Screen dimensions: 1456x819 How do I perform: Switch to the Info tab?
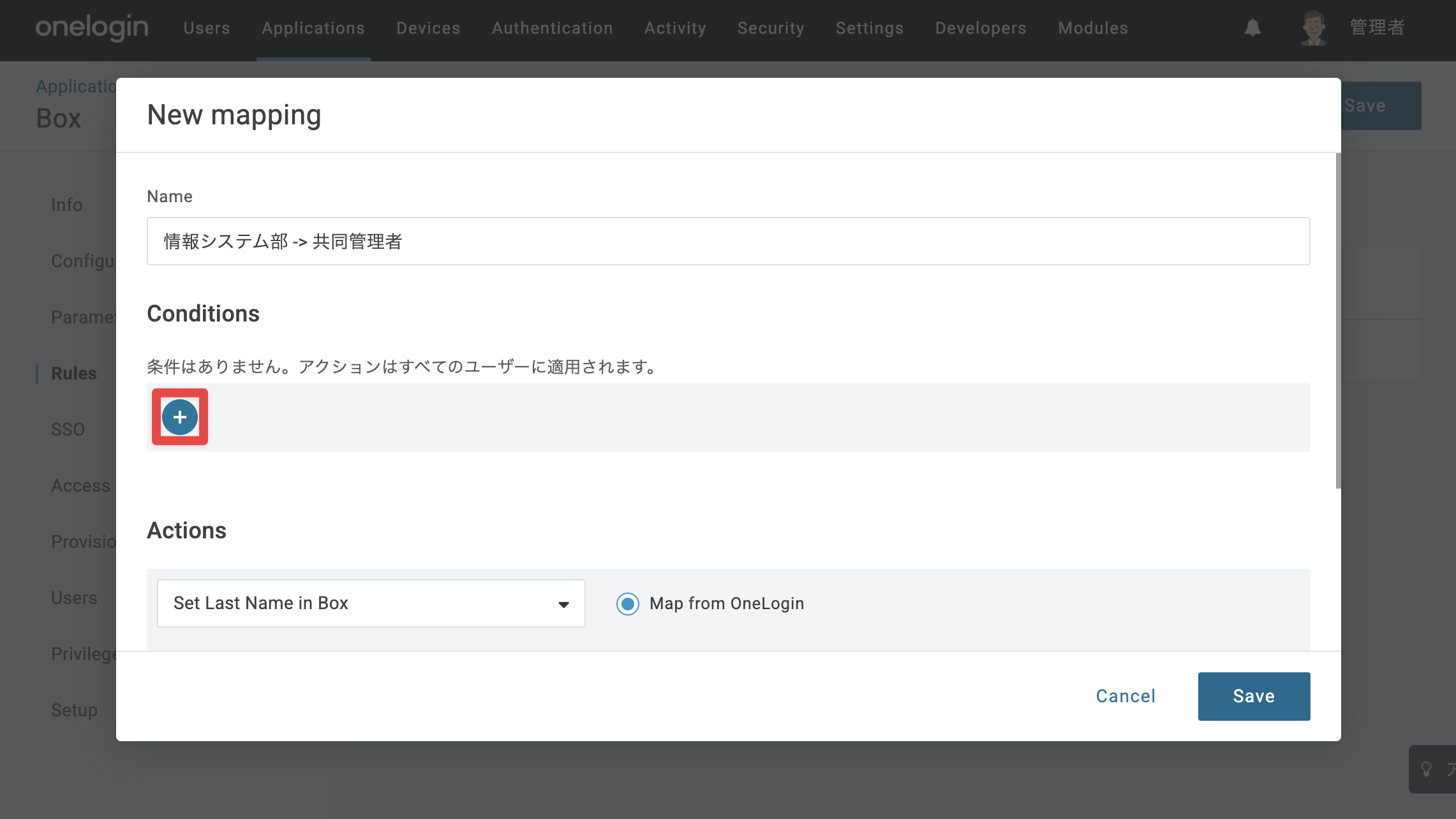[67, 205]
